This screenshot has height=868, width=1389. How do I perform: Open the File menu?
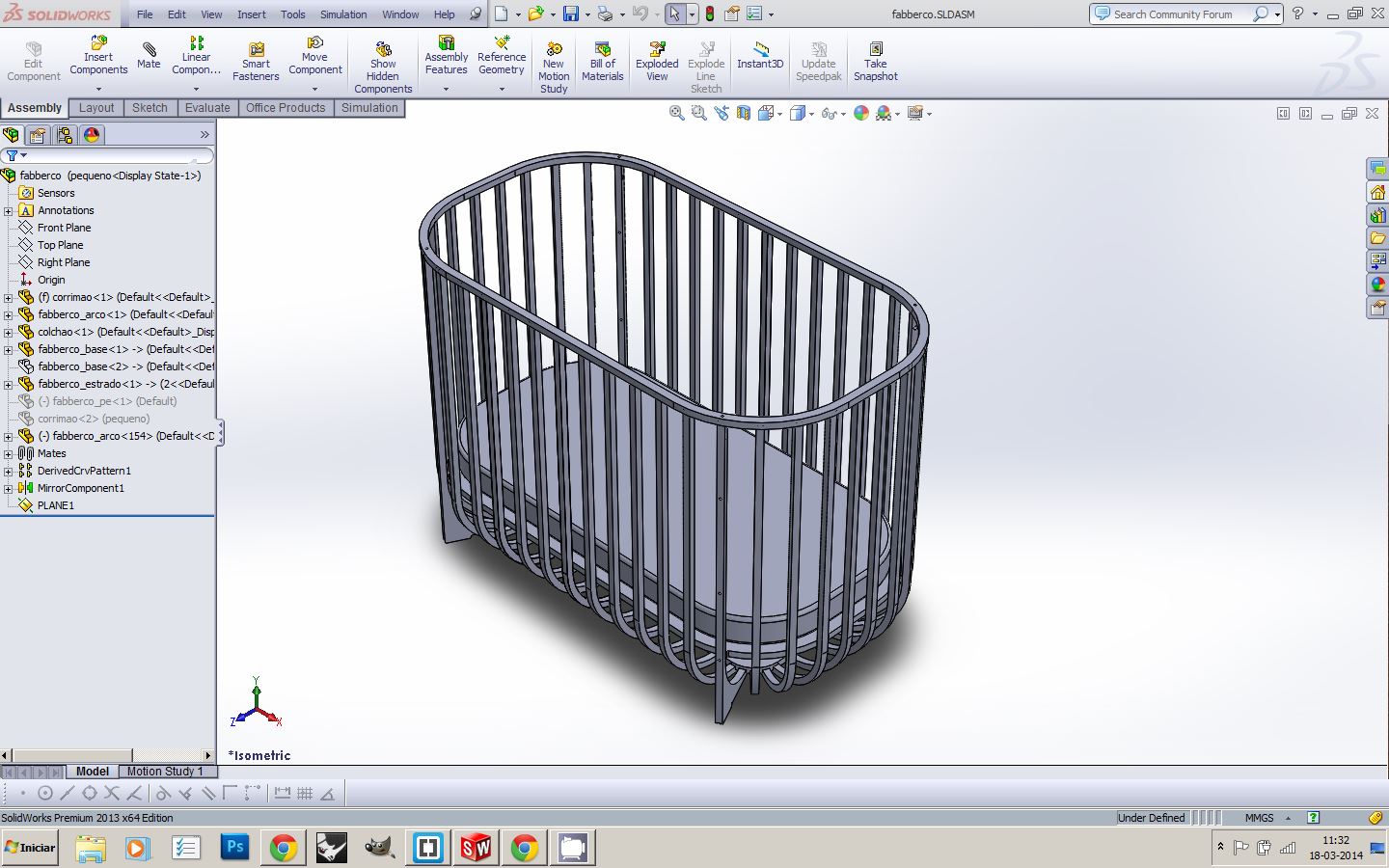tap(145, 14)
